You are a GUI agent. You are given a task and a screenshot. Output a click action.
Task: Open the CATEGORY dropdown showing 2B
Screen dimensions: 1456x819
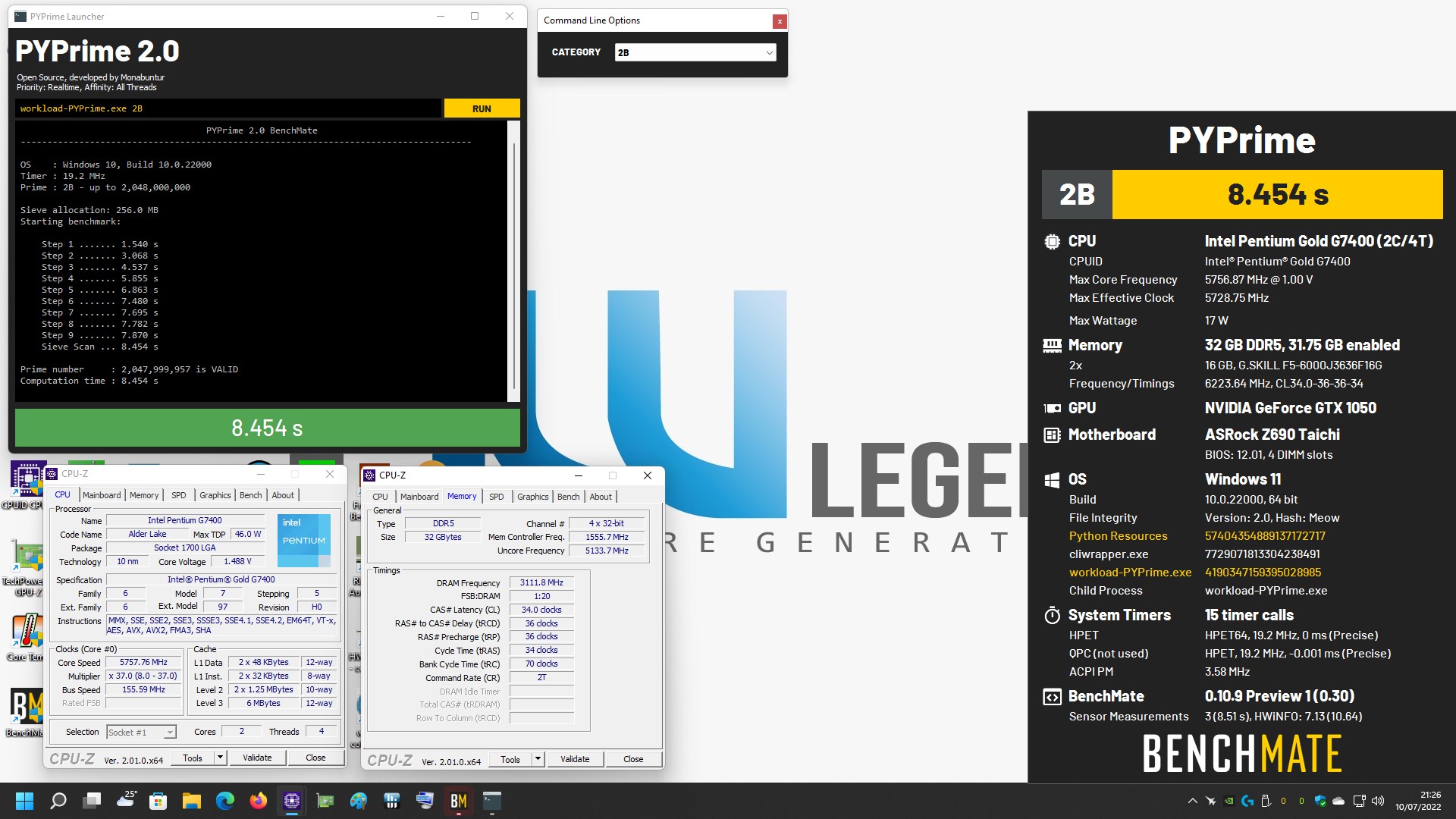[695, 52]
